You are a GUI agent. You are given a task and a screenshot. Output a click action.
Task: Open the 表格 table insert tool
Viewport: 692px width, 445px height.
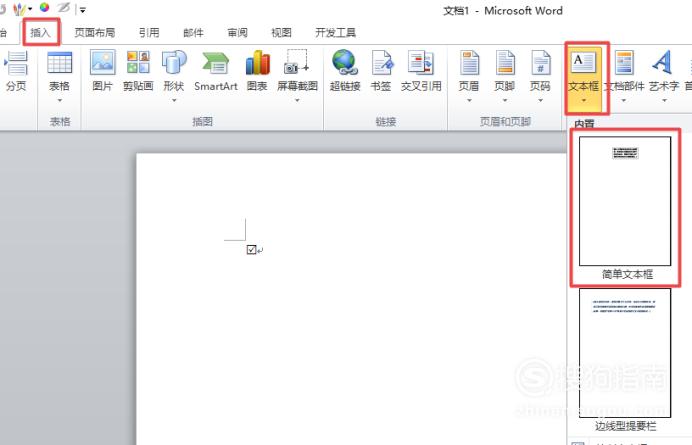point(59,76)
